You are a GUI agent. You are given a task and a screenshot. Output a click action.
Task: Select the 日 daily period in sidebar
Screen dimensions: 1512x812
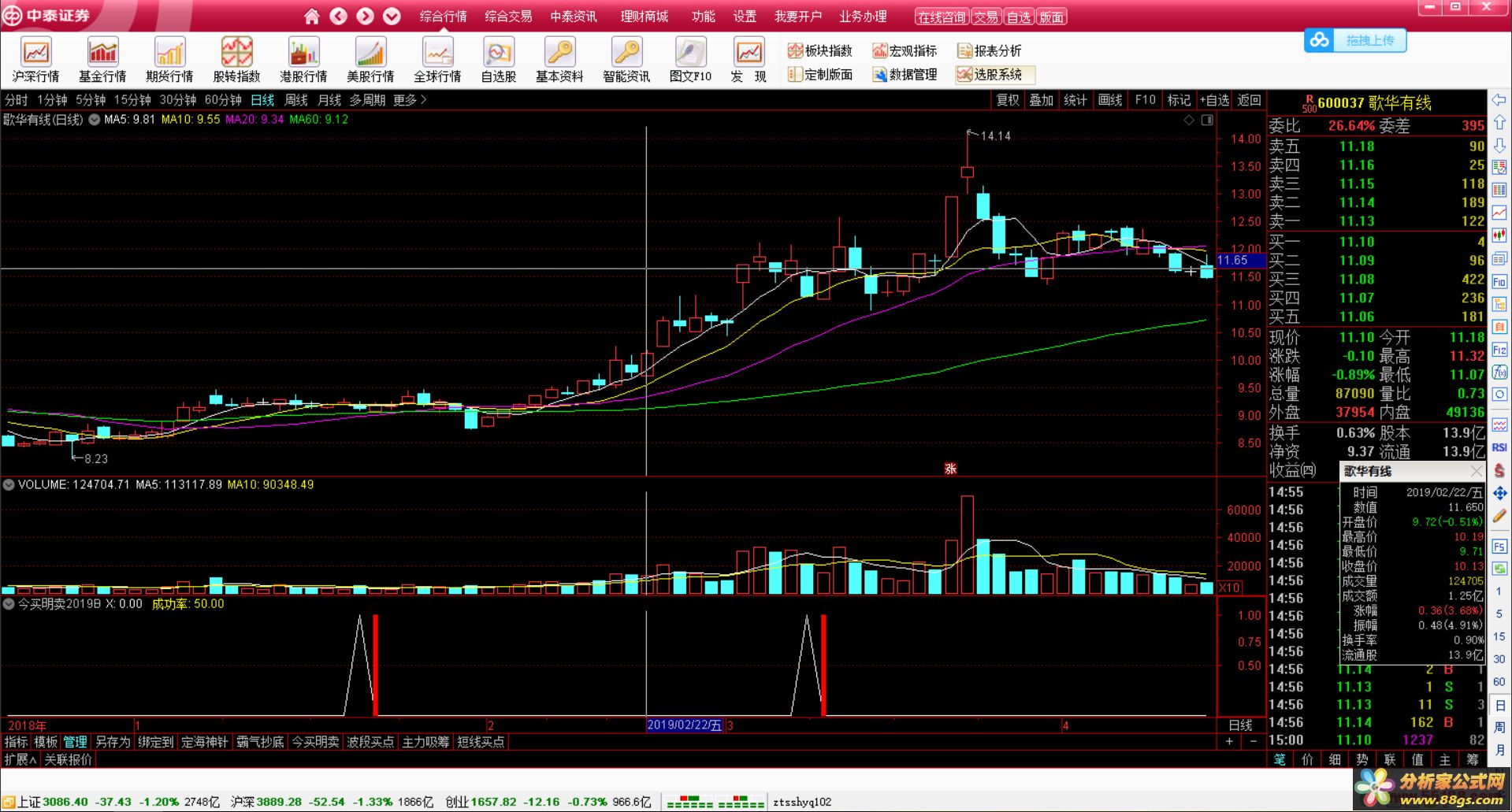pyautogui.click(x=1499, y=705)
